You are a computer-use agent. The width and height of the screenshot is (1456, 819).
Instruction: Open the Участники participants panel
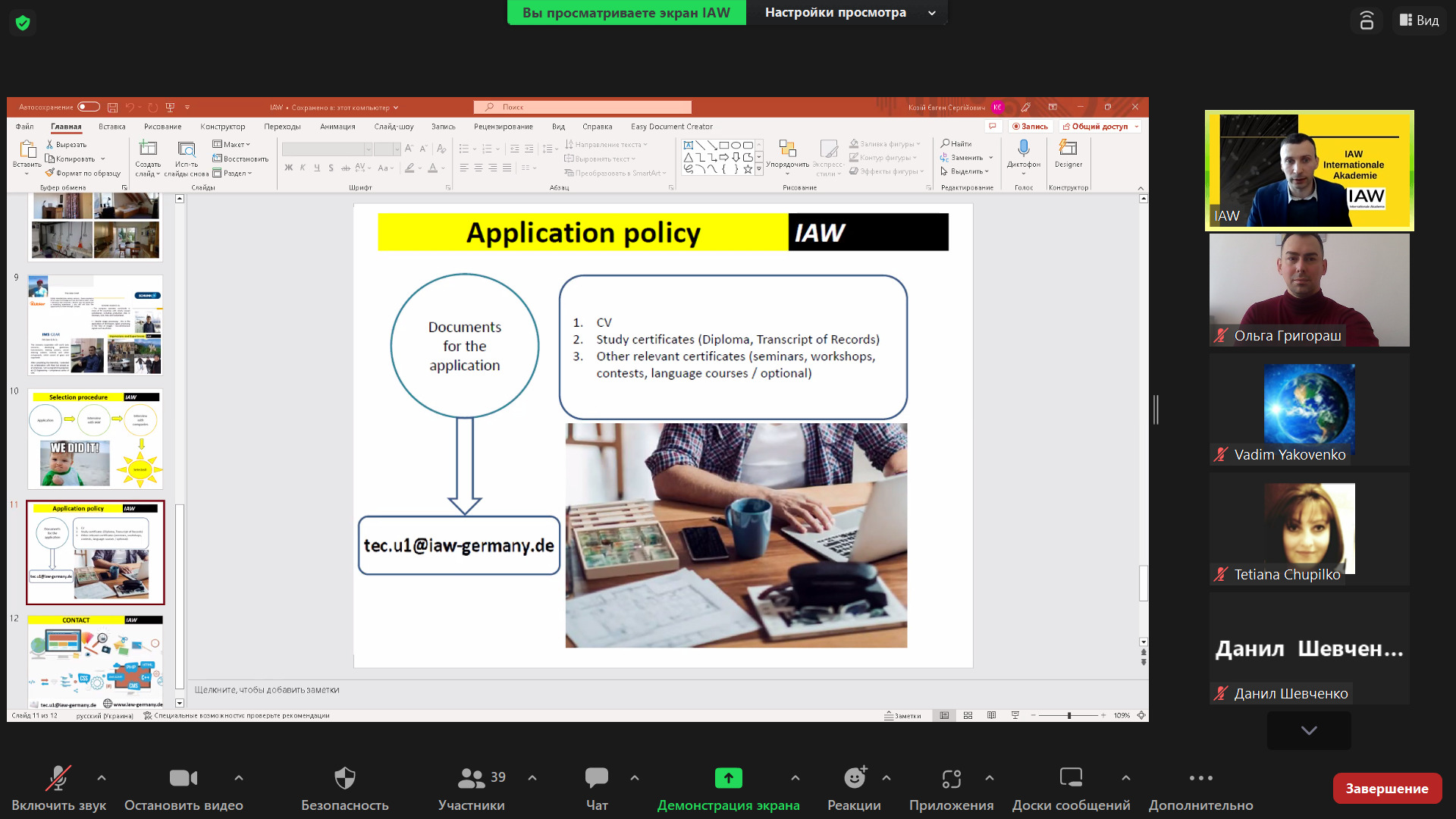click(x=471, y=789)
